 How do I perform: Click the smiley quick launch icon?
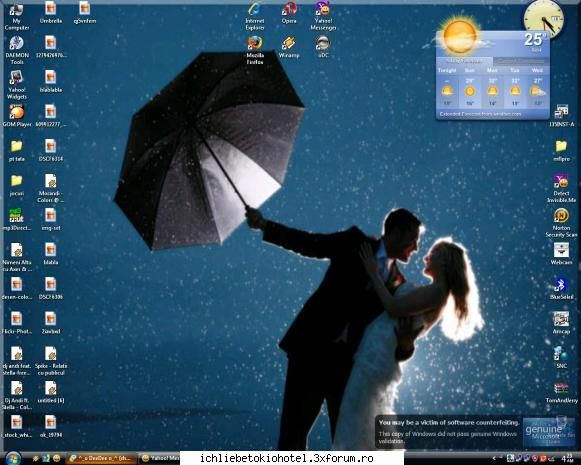coord(57,459)
